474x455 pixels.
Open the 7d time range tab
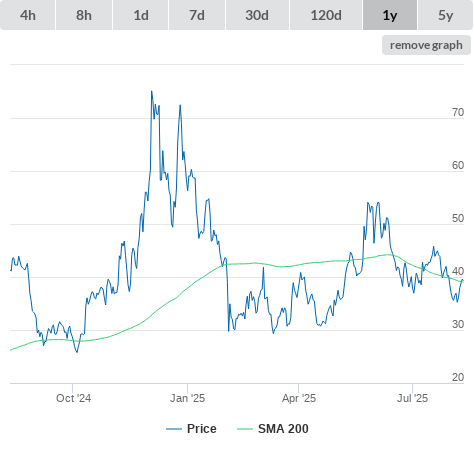[197, 15]
